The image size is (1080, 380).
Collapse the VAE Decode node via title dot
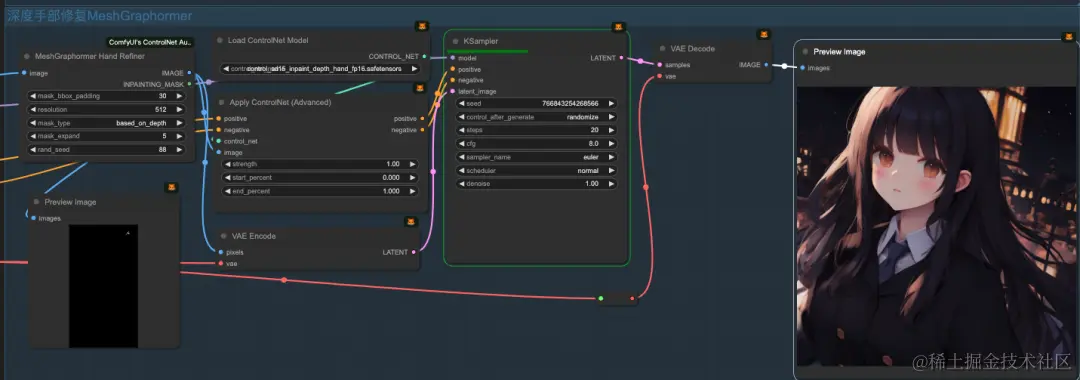click(x=662, y=49)
